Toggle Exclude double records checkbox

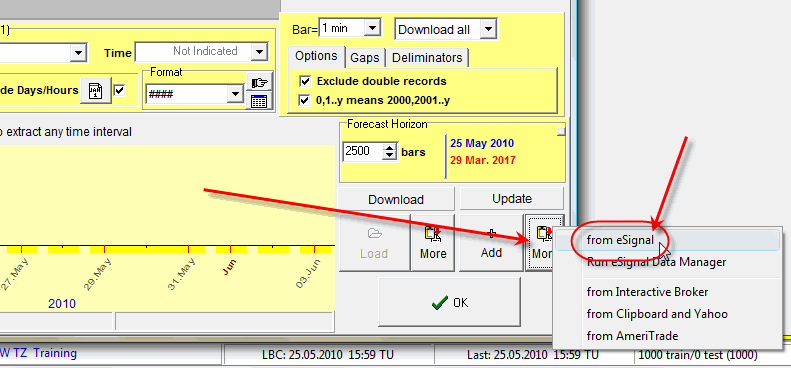[x=305, y=81]
